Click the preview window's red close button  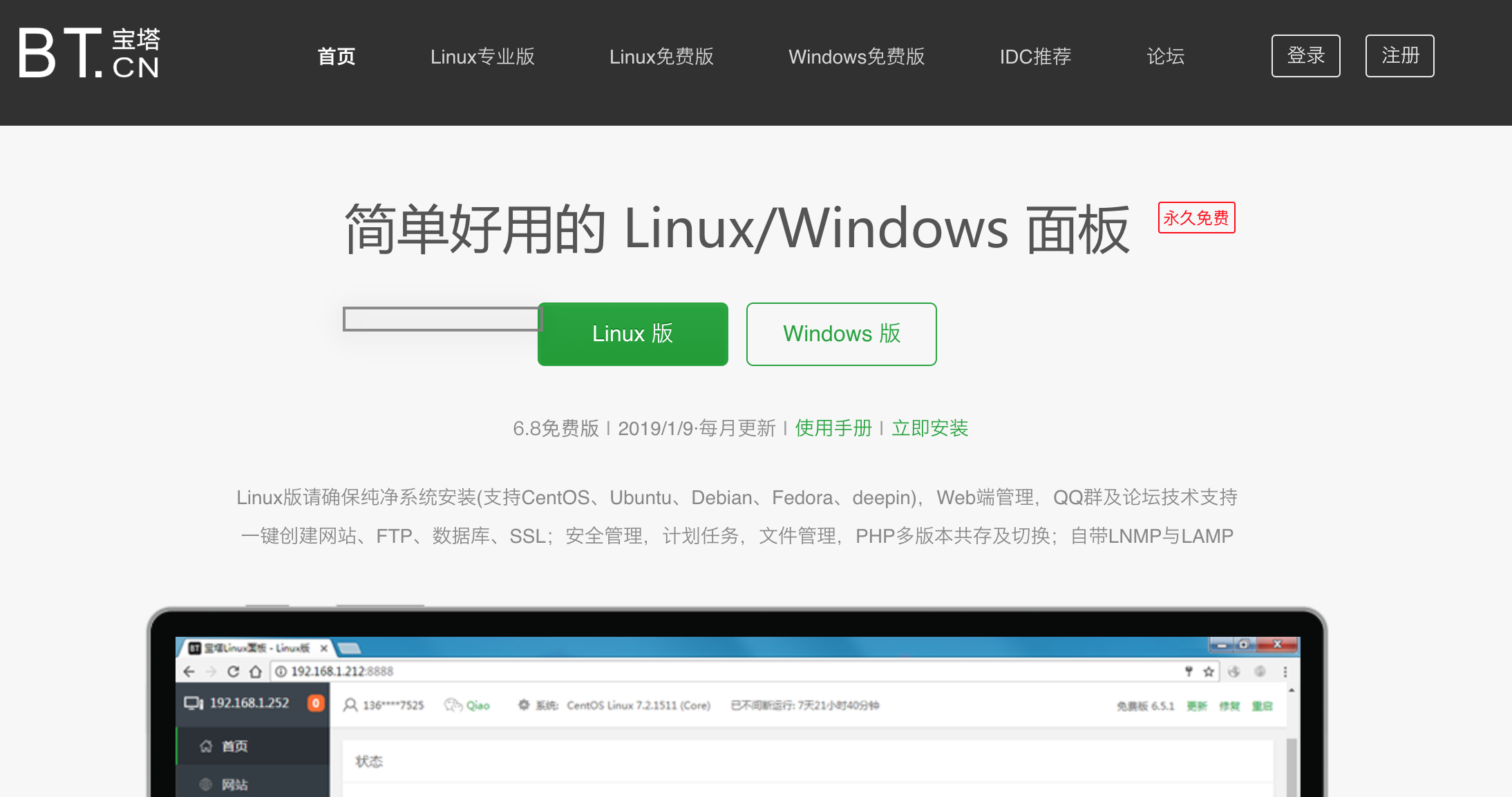point(1277,644)
